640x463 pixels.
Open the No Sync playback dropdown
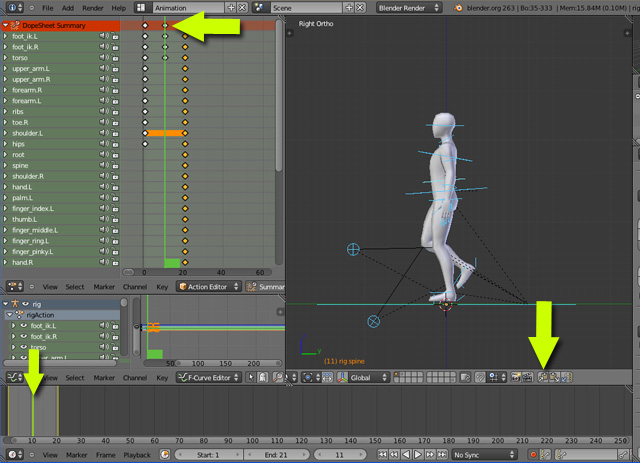(484, 454)
